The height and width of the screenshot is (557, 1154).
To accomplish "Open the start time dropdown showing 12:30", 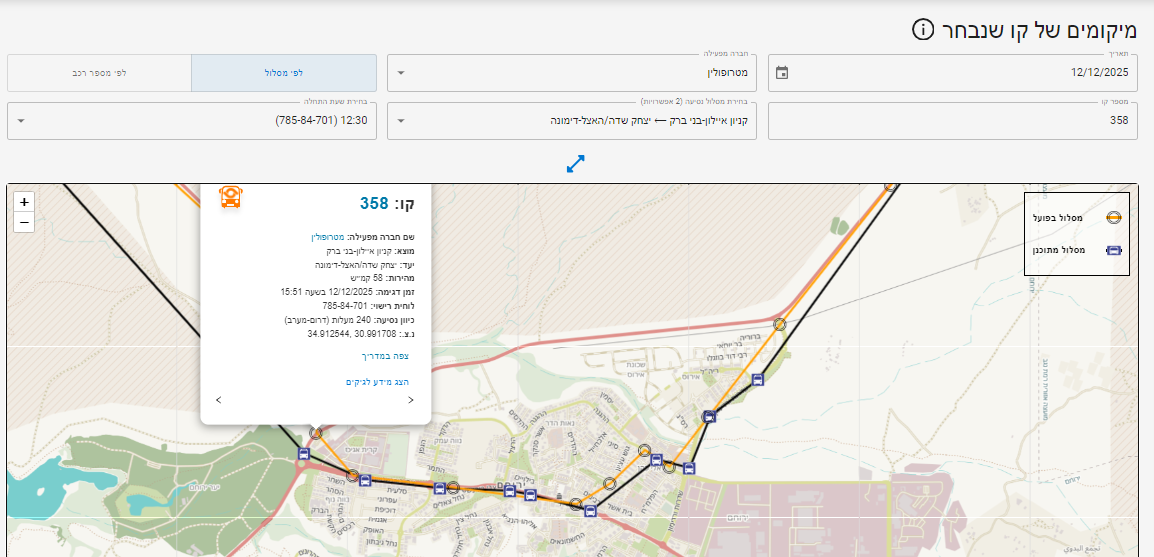I will [192, 121].
